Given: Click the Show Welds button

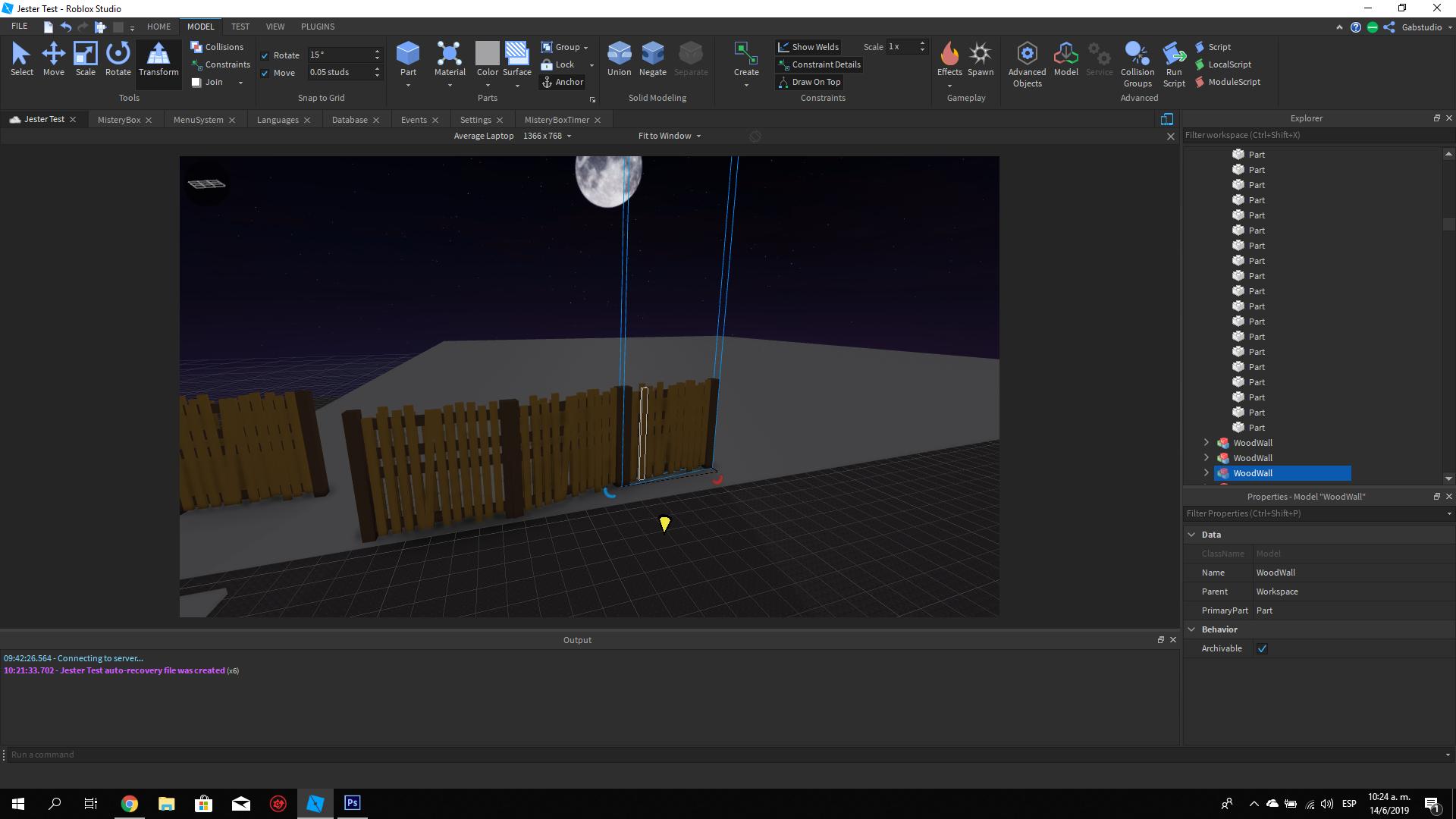Looking at the screenshot, I should point(808,47).
